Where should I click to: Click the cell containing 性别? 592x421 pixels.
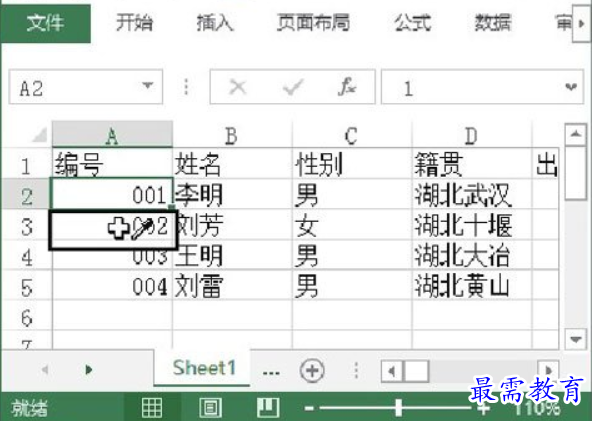click(x=352, y=163)
